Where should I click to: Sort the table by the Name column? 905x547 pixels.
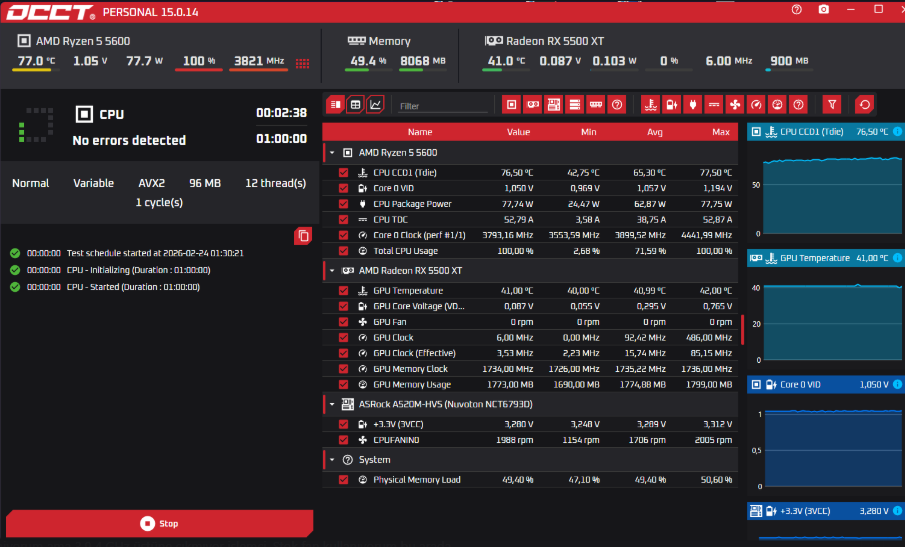pos(420,132)
